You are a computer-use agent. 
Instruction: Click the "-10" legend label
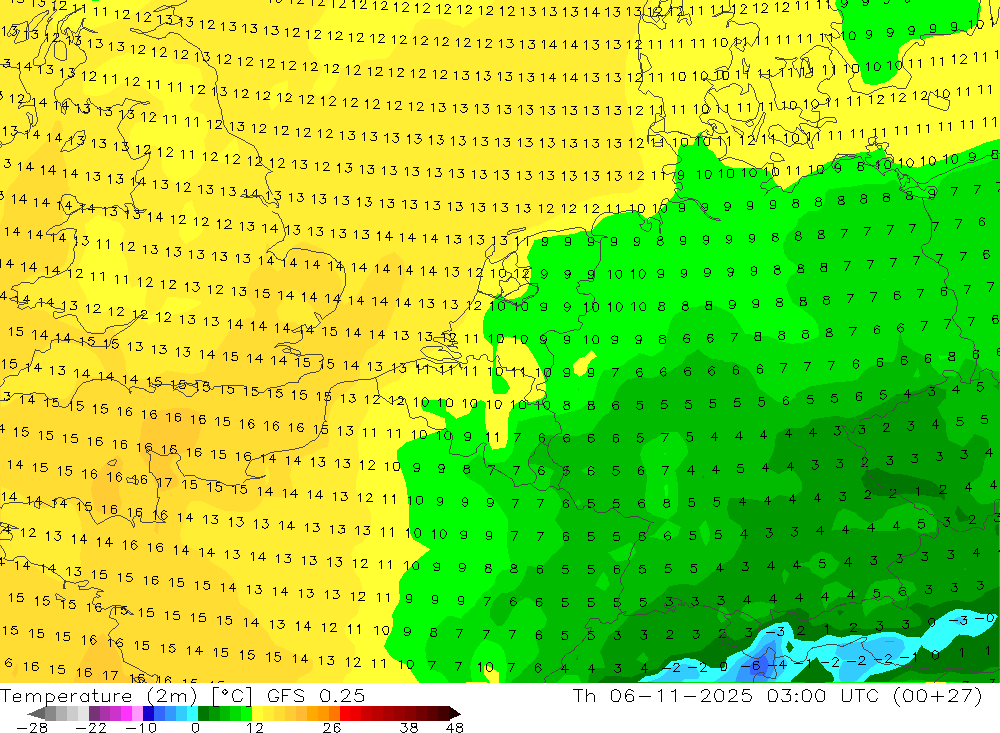(x=141, y=728)
